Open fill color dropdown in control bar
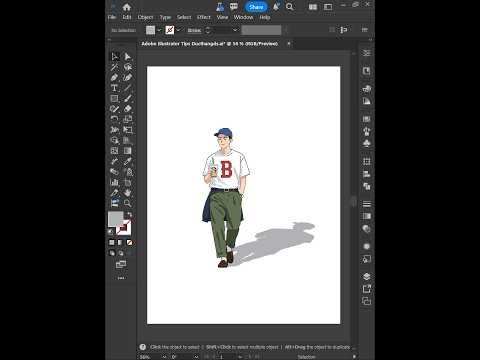480x360 pixels. pyautogui.click(x=159, y=30)
